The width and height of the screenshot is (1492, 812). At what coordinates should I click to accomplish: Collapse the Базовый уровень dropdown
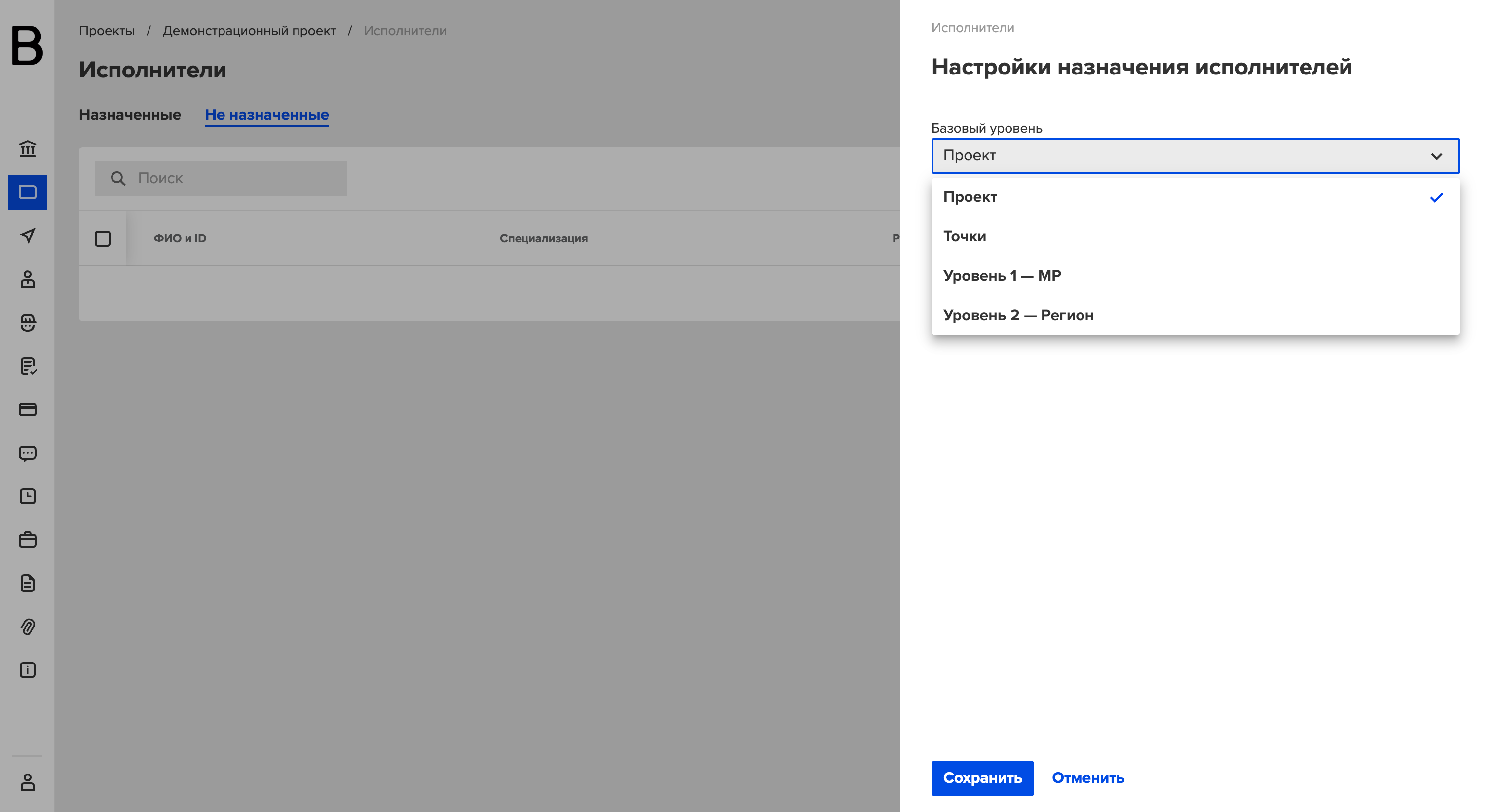[1195, 156]
